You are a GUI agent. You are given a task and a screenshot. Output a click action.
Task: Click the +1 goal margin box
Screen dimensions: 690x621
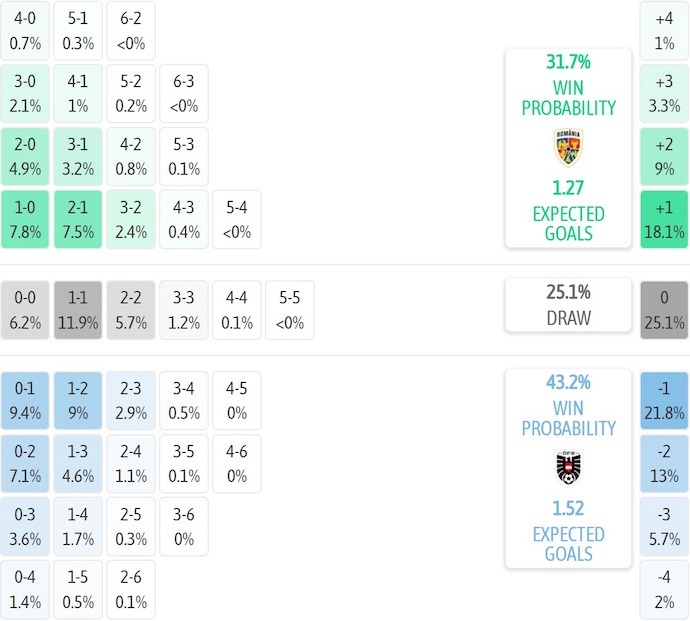[x=664, y=220]
